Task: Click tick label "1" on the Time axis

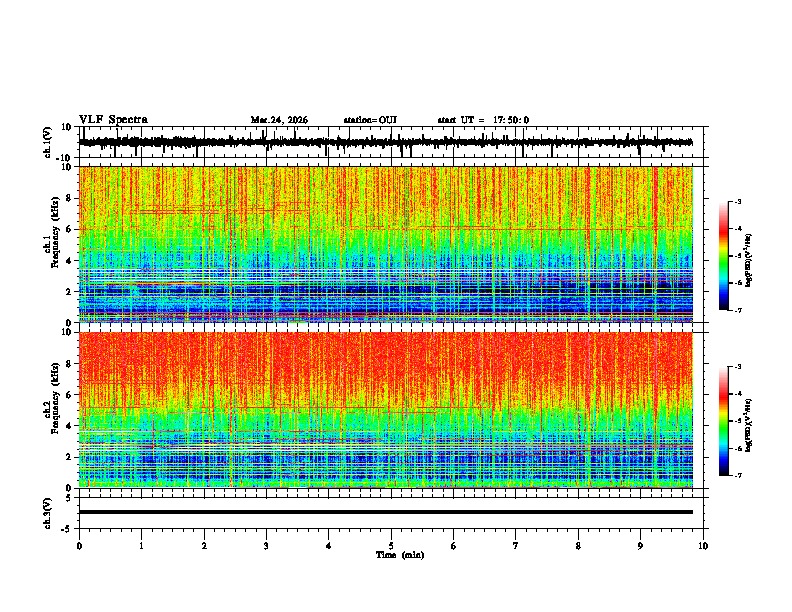Action: click(141, 546)
